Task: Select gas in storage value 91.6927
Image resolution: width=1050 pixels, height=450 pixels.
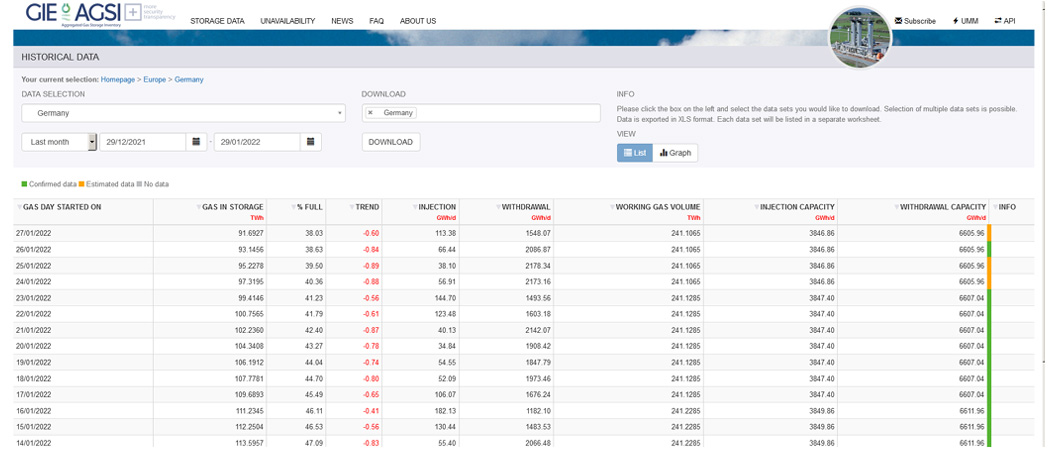Action: 249,233
